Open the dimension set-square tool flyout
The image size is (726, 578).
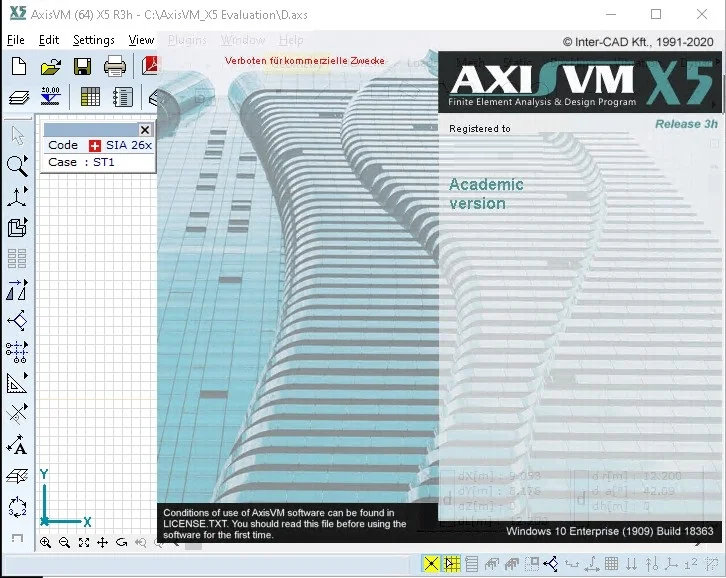click(x=17, y=383)
